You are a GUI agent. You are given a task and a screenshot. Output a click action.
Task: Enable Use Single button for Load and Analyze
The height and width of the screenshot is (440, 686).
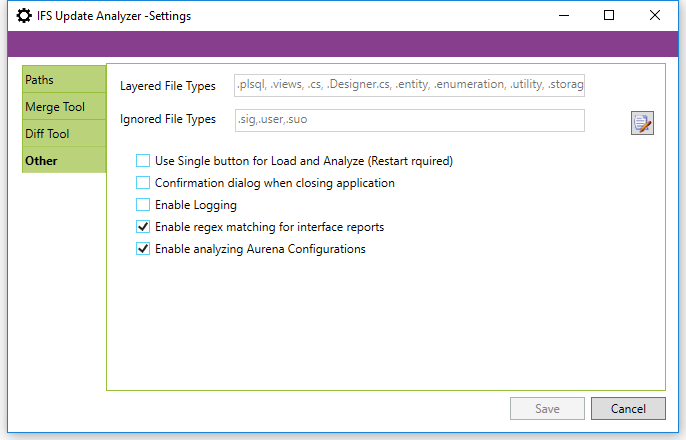point(143,161)
